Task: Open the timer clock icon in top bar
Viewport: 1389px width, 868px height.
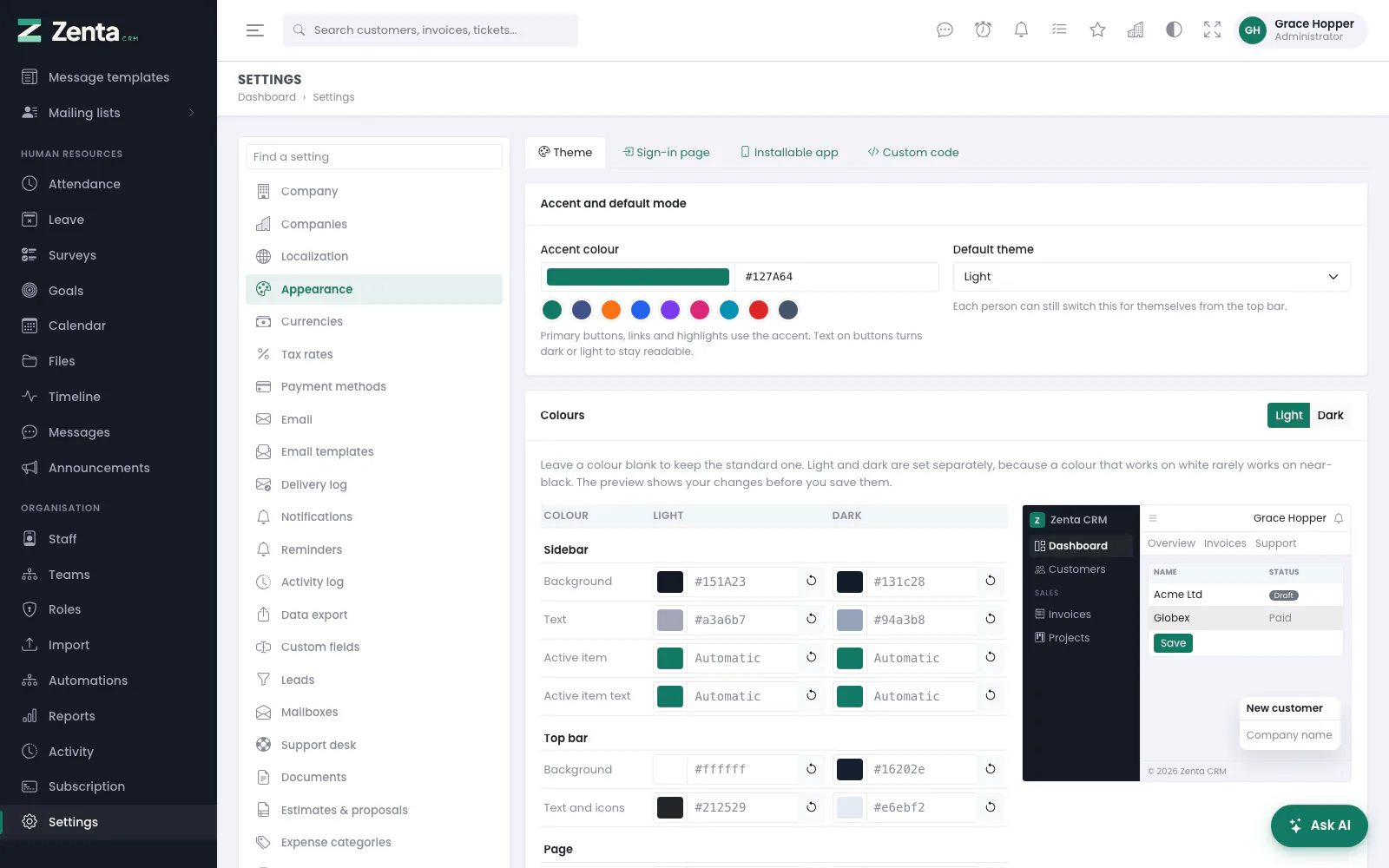Action: tap(983, 30)
